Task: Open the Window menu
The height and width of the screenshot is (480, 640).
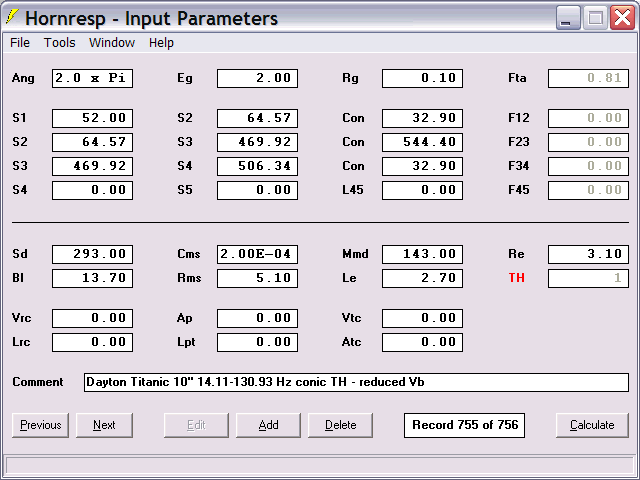Action: [112, 42]
